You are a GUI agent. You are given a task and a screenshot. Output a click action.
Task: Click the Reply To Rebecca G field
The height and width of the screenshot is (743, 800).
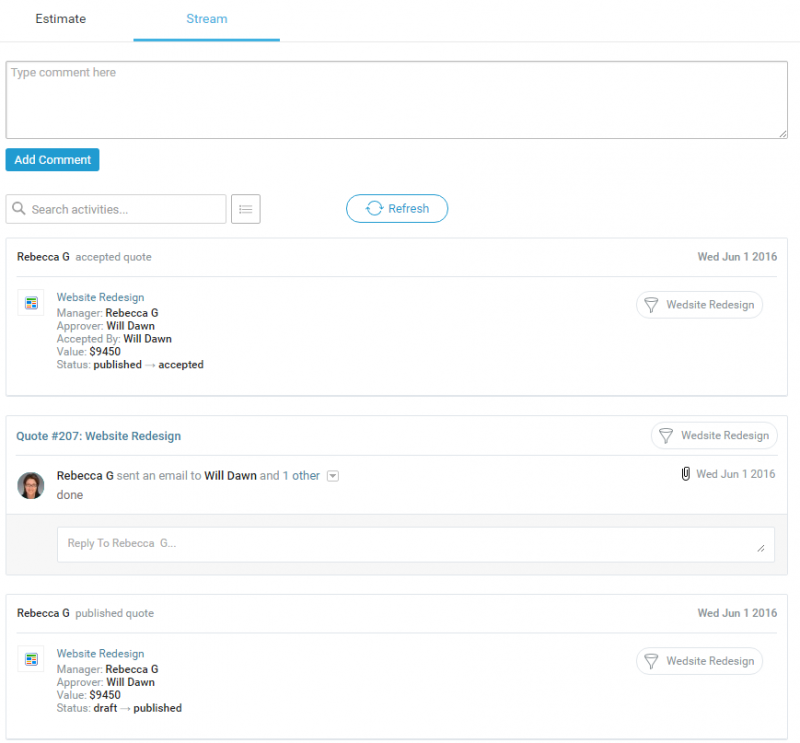[415, 544]
